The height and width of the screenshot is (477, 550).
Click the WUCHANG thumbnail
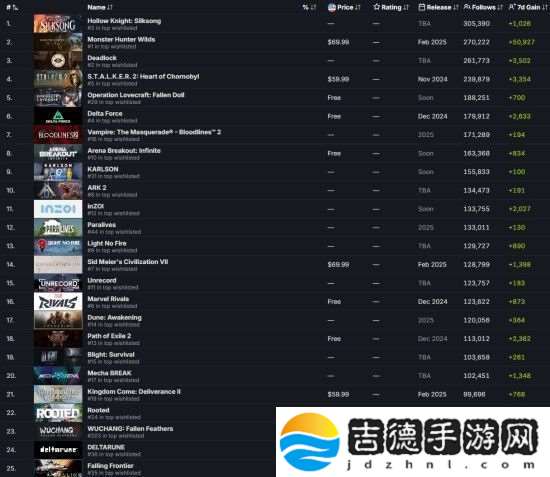point(58,431)
